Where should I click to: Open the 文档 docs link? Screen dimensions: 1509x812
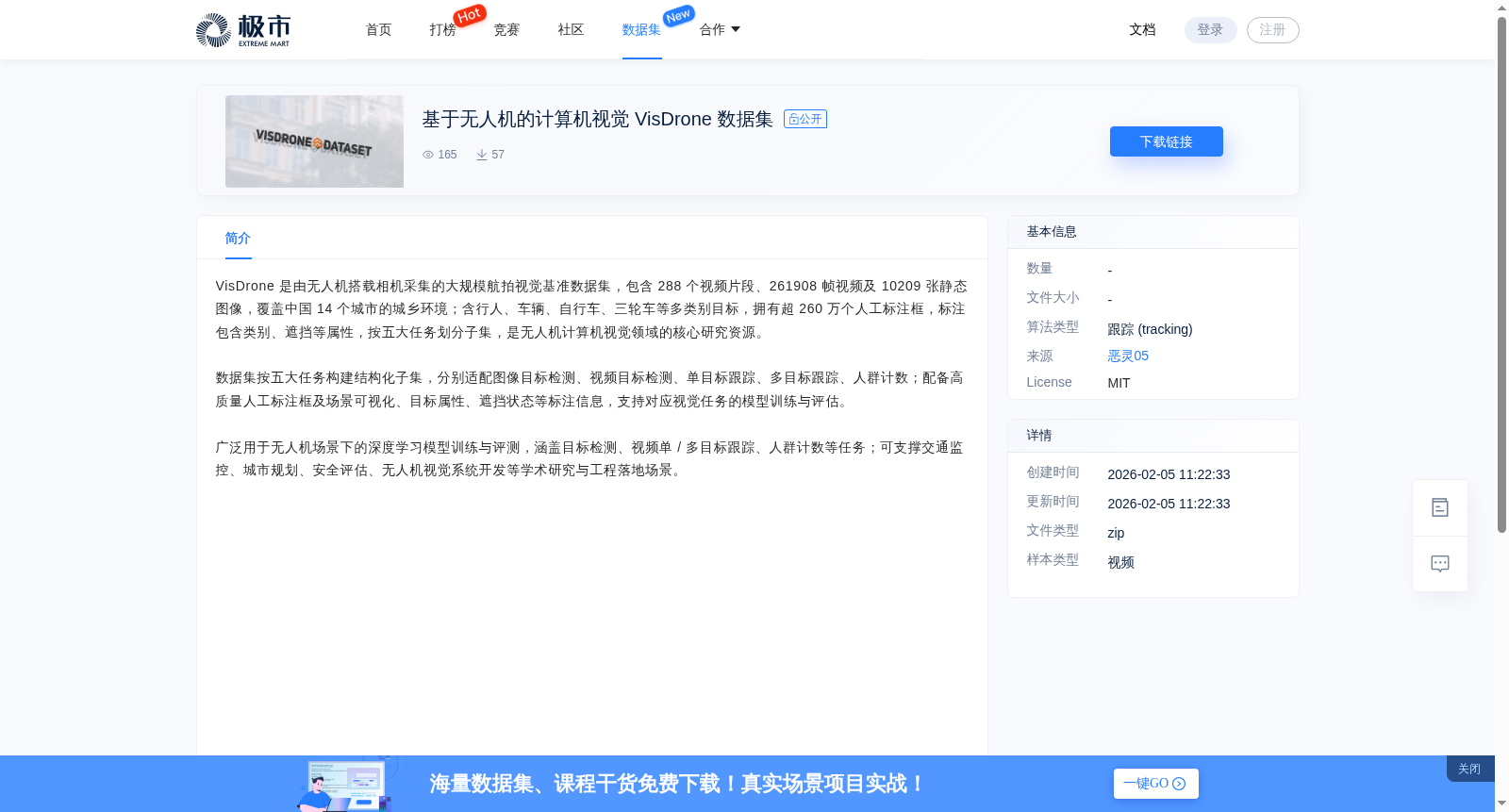(x=1142, y=30)
